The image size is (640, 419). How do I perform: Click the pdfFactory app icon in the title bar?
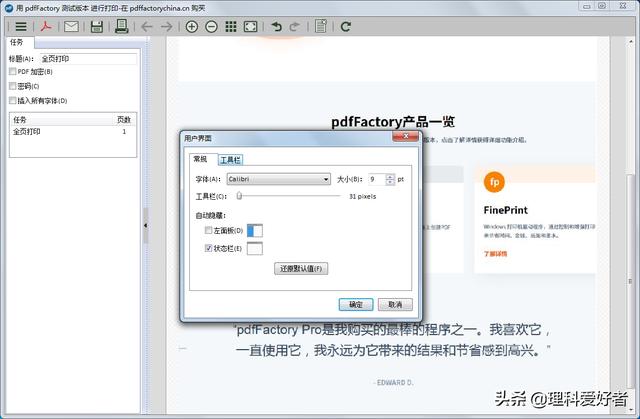pyautogui.click(x=9, y=8)
